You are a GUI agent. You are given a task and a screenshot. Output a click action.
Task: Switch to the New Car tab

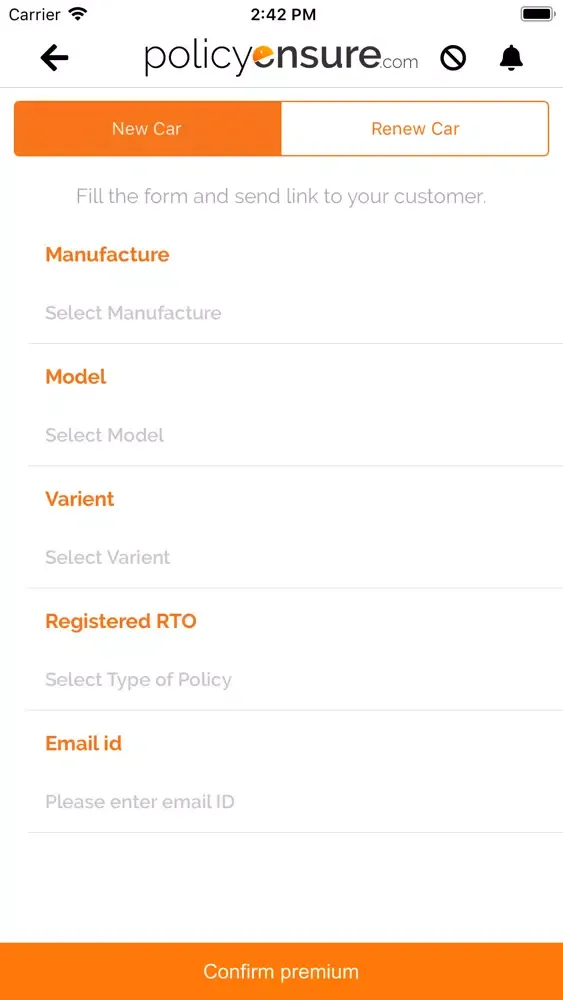pyautogui.click(x=147, y=128)
